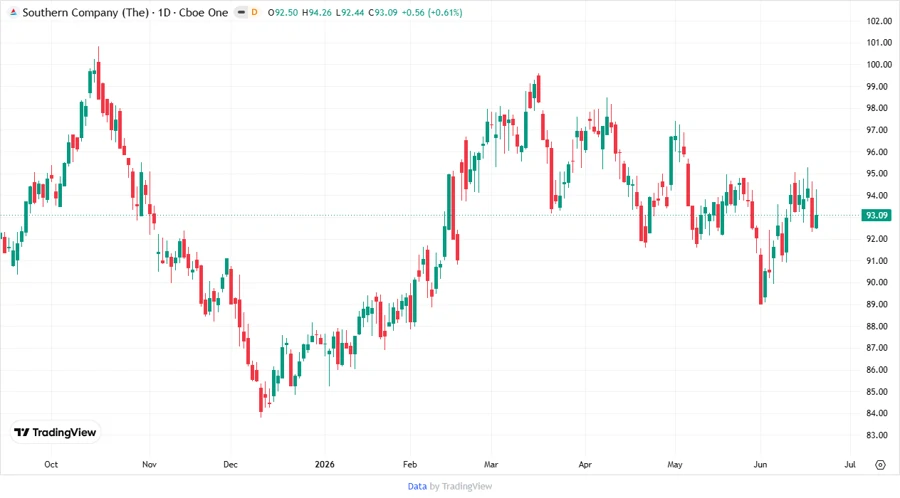Click the 83.00 price scale label
This screenshot has height=498, width=900.
[x=879, y=435]
